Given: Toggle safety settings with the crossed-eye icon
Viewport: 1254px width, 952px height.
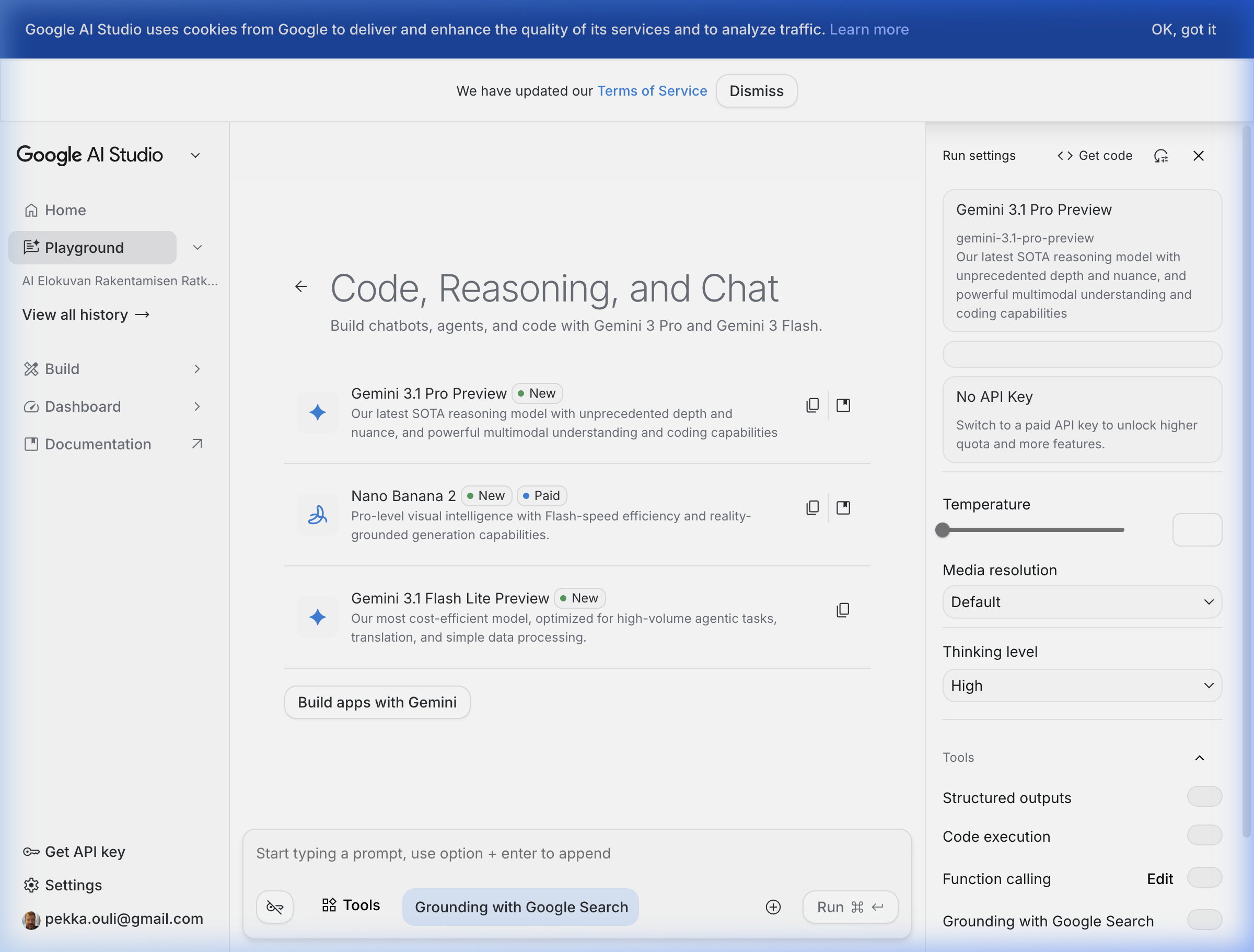Looking at the screenshot, I should pos(274,907).
